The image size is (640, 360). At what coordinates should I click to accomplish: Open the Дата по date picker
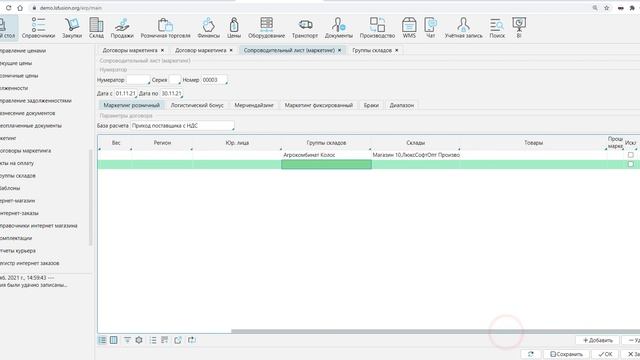tap(171, 93)
